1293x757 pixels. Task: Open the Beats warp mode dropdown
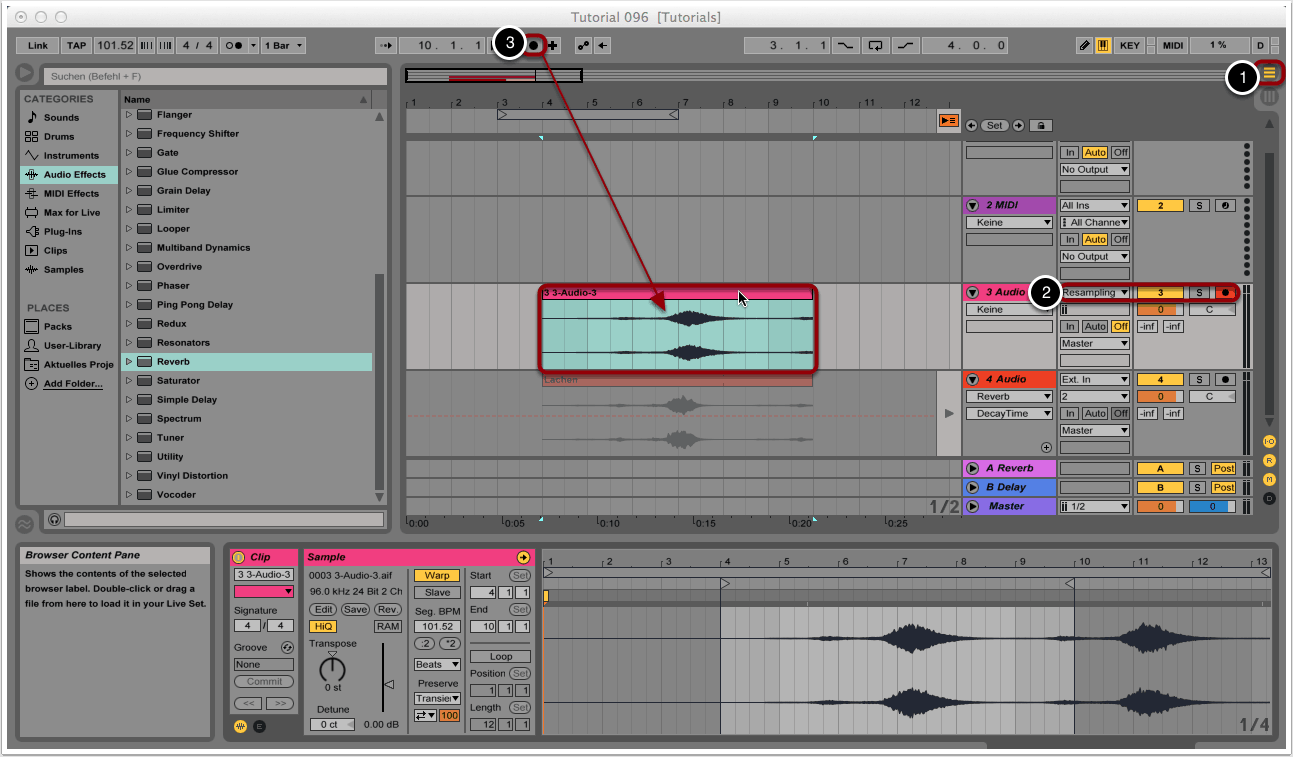coord(437,664)
